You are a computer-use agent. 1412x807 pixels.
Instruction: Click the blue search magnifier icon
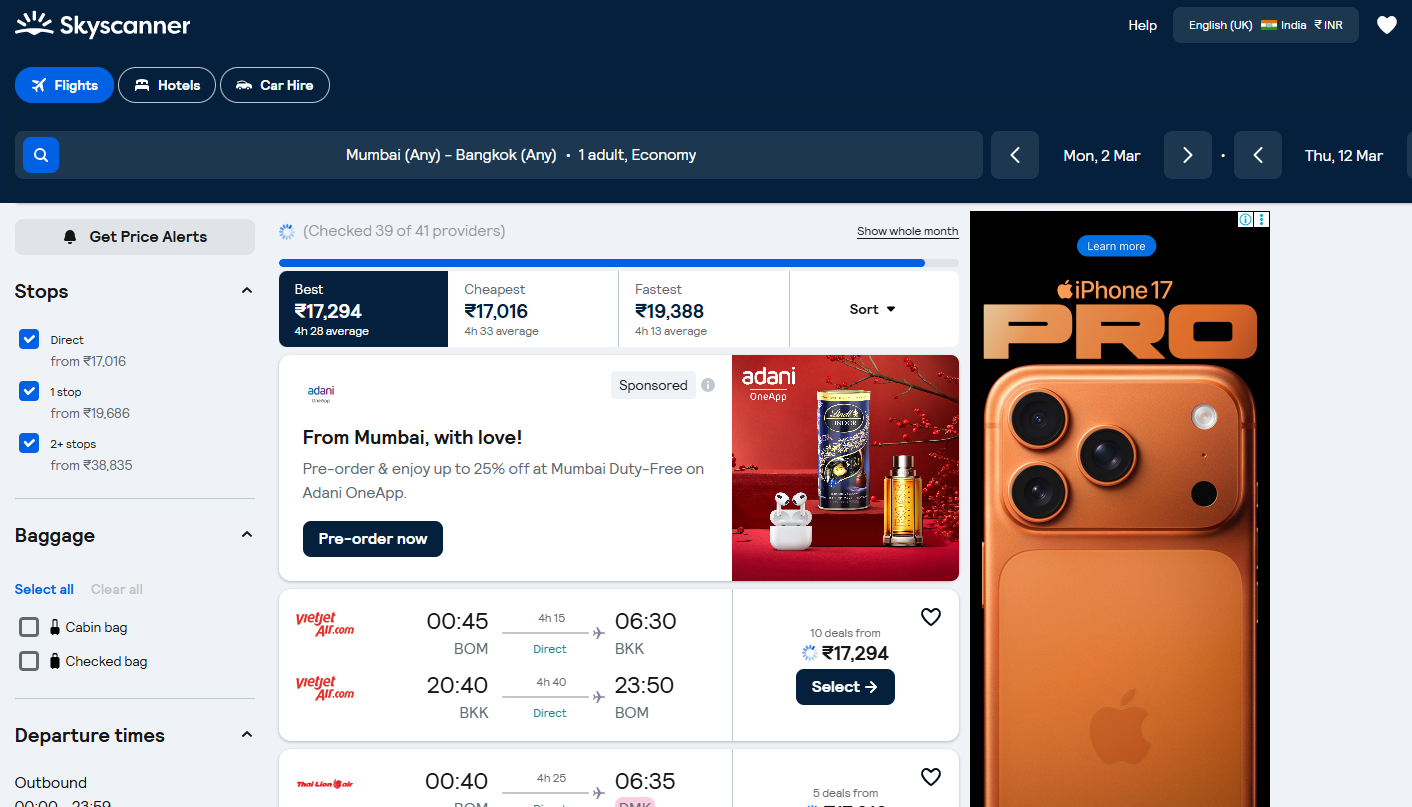(41, 155)
